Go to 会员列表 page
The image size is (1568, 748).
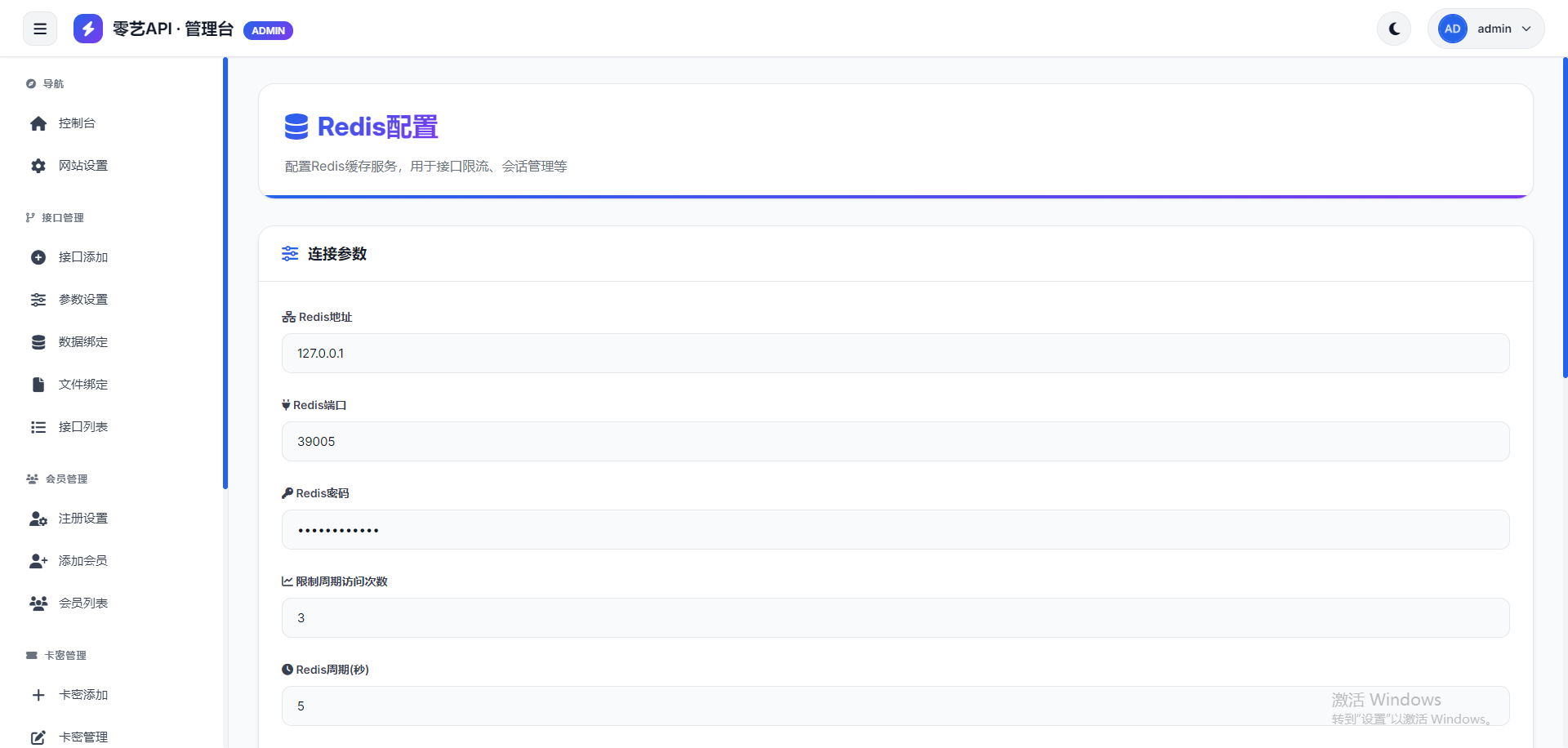click(82, 603)
